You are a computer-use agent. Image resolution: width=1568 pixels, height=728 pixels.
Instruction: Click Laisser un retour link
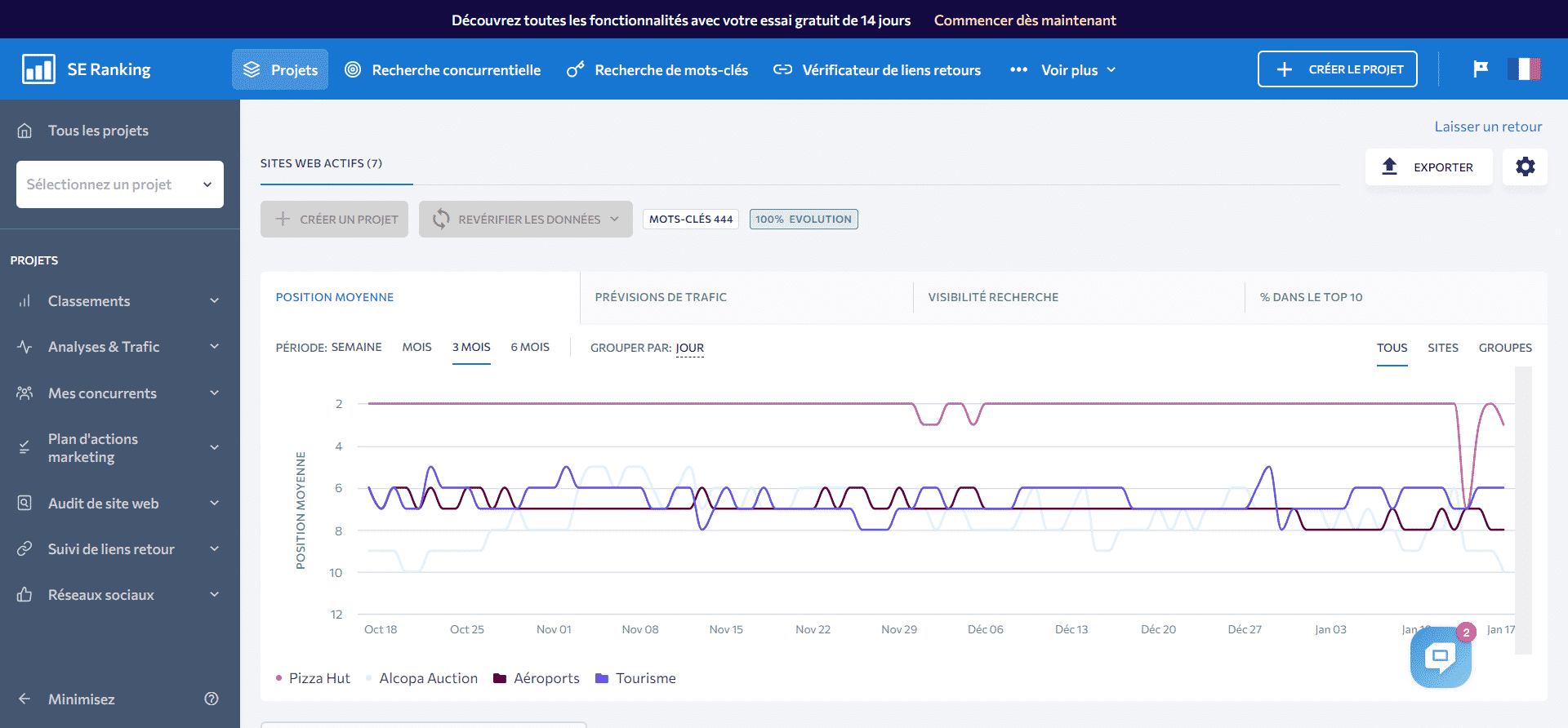tap(1488, 127)
